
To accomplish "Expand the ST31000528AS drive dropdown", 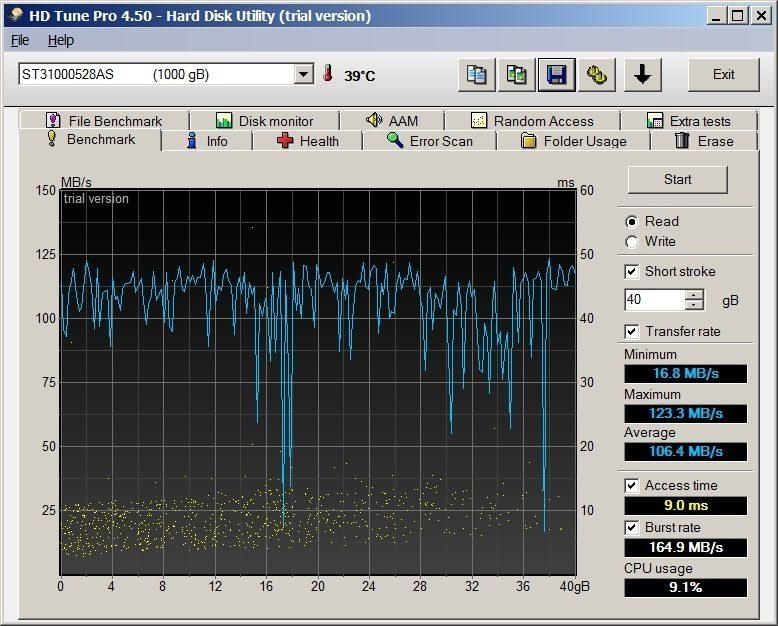I will click(304, 75).
